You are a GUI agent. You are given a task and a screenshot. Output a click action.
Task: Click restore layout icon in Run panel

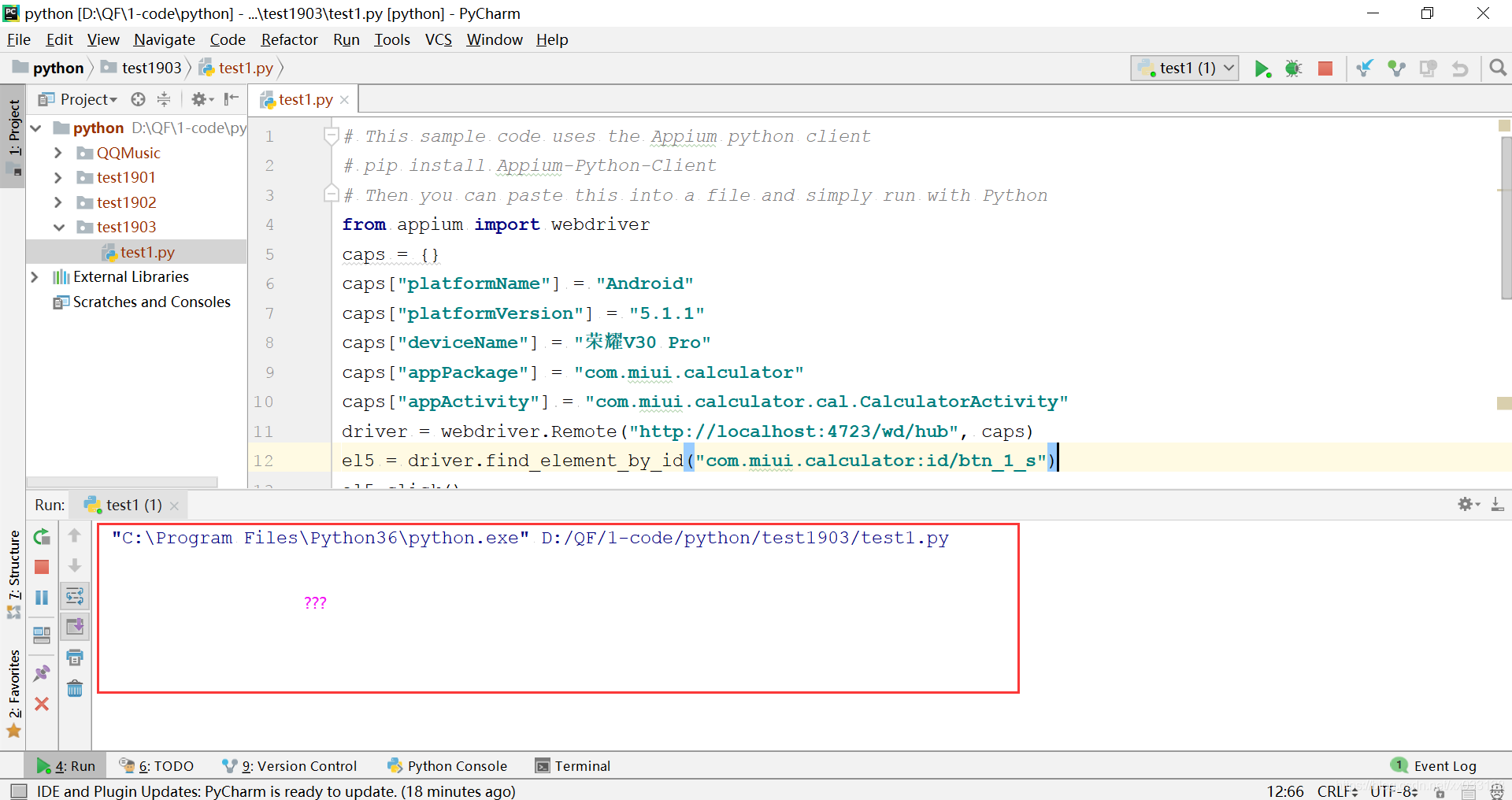[42, 635]
